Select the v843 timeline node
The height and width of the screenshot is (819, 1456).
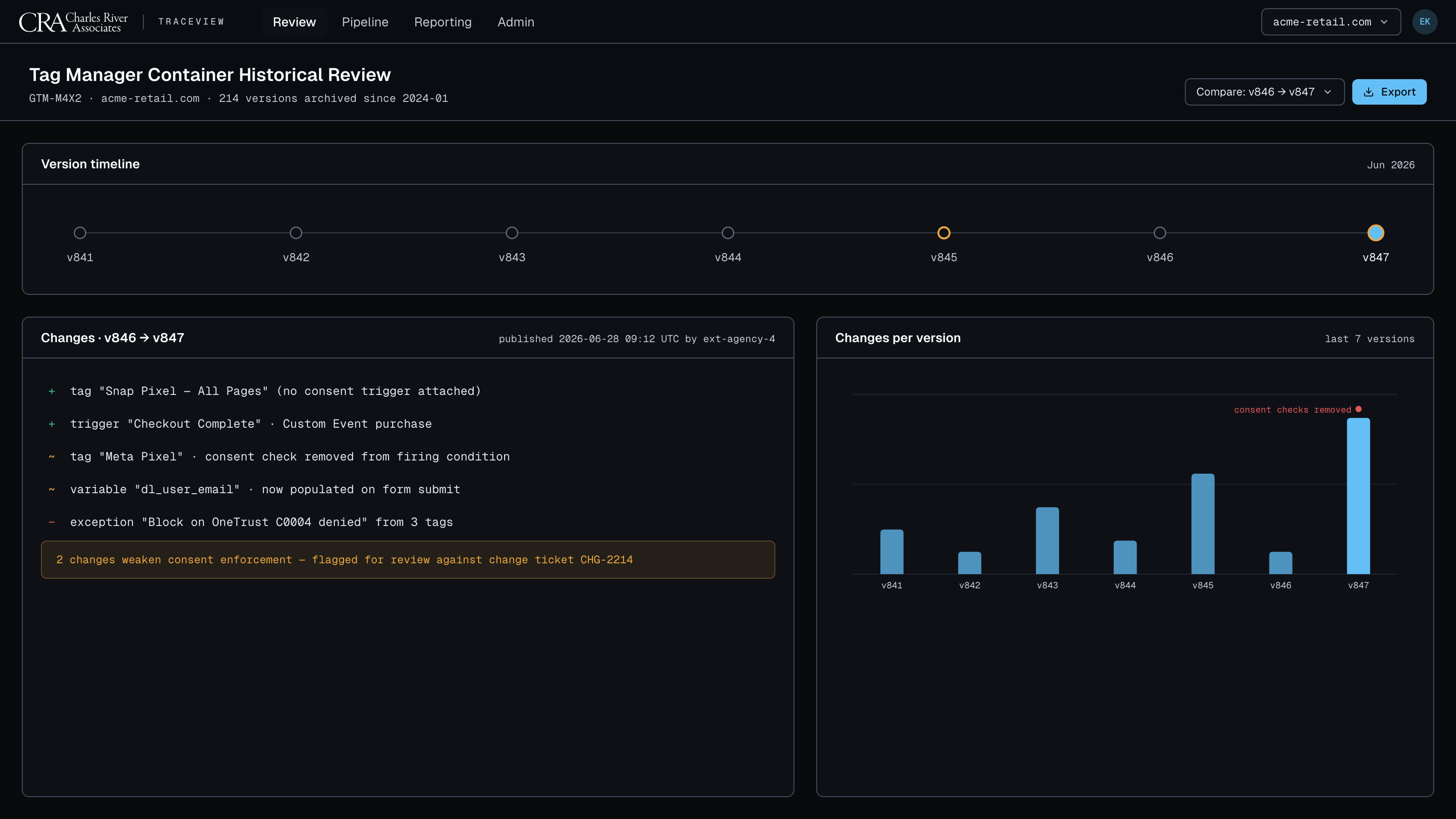pyautogui.click(x=511, y=233)
